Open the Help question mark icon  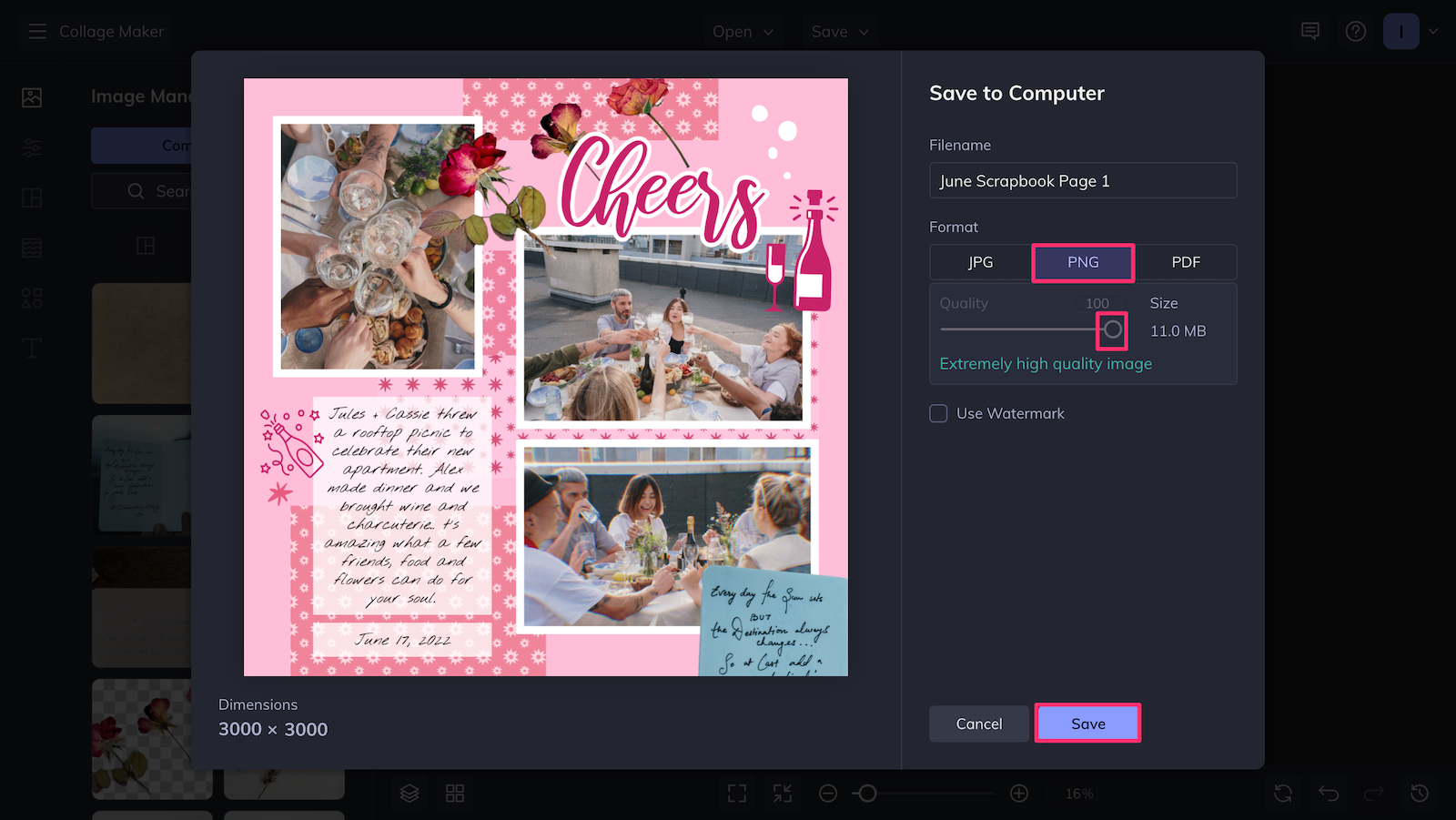click(x=1355, y=30)
